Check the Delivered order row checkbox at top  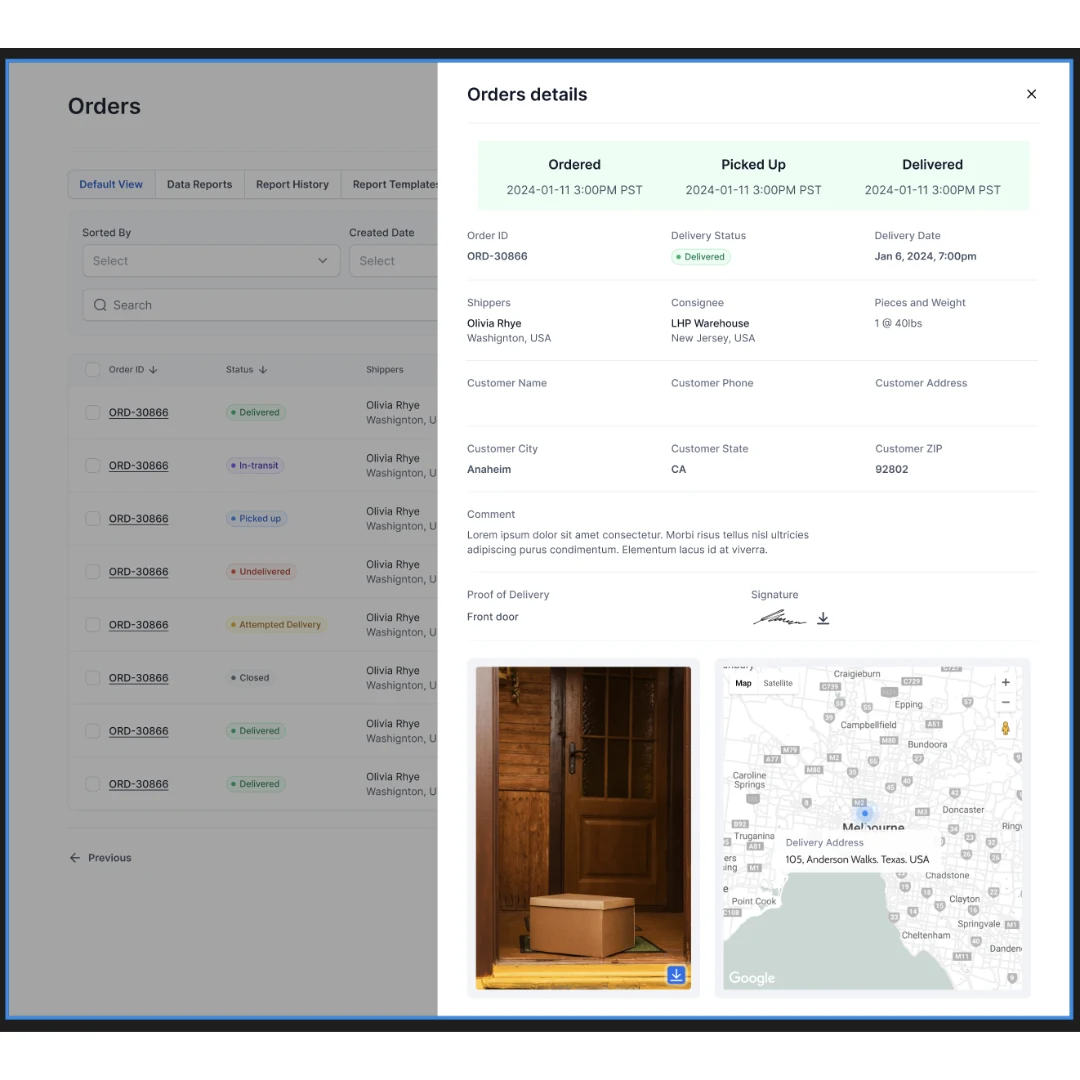coord(92,413)
